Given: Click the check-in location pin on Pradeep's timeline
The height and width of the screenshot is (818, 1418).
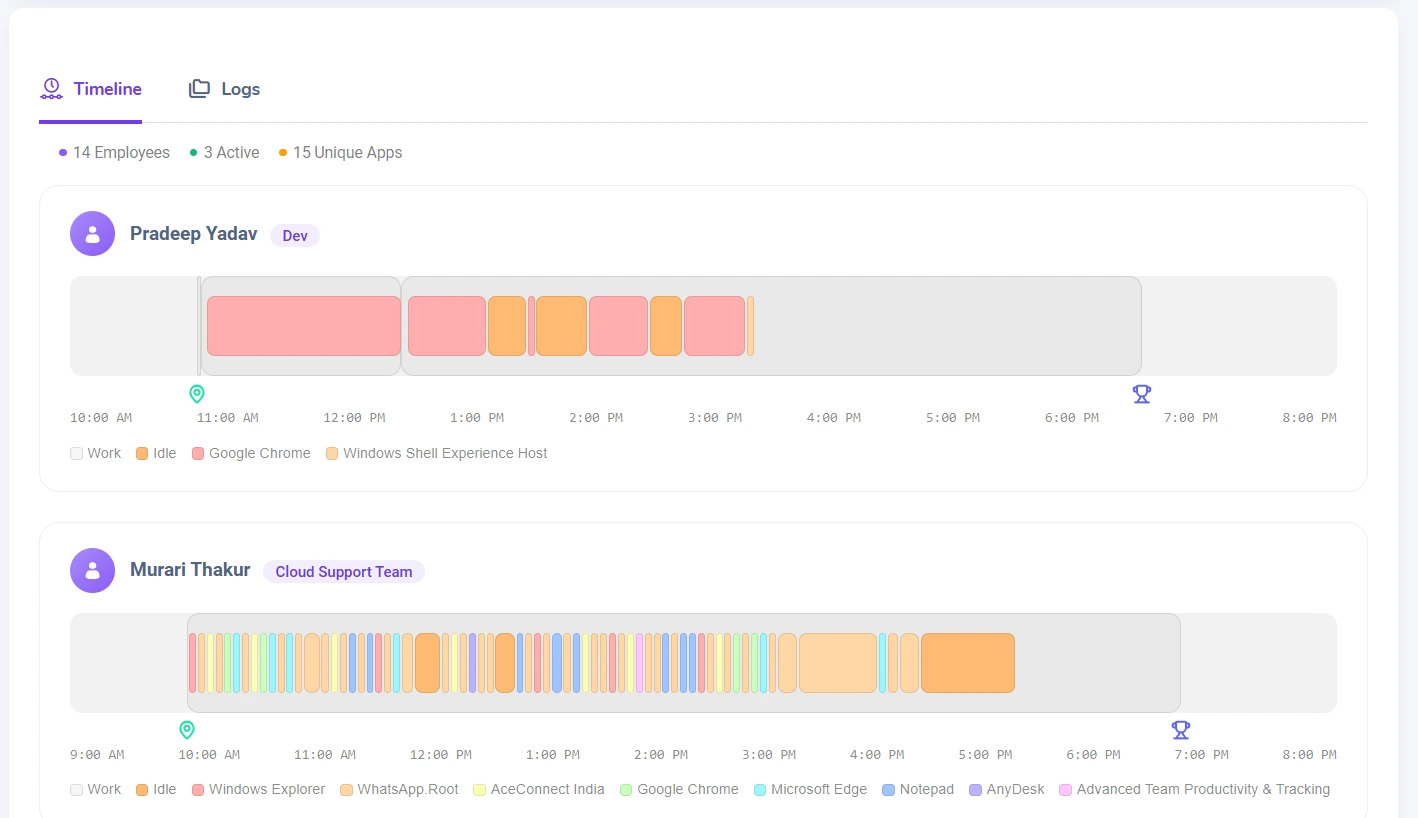Looking at the screenshot, I should point(197,394).
